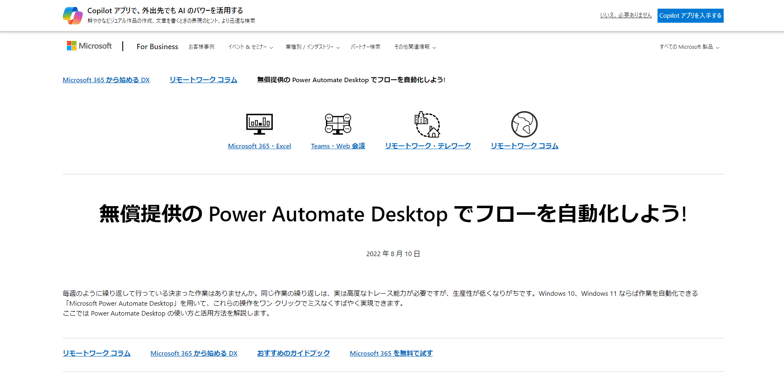Screen dimensions: 784x373
Task: Expand the その他関連情報 menu
Action: (x=415, y=47)
